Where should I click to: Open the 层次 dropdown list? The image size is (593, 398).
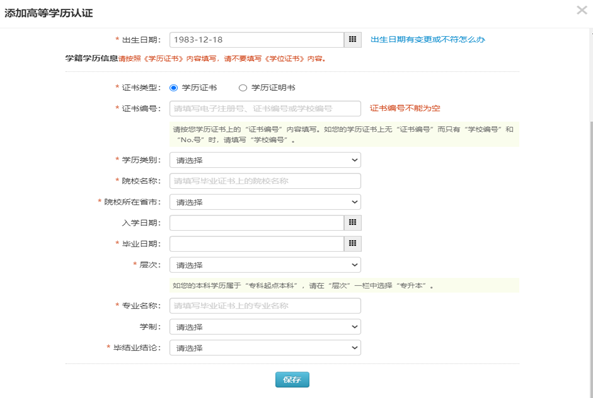pyautogui.click(x=265, y=265)
